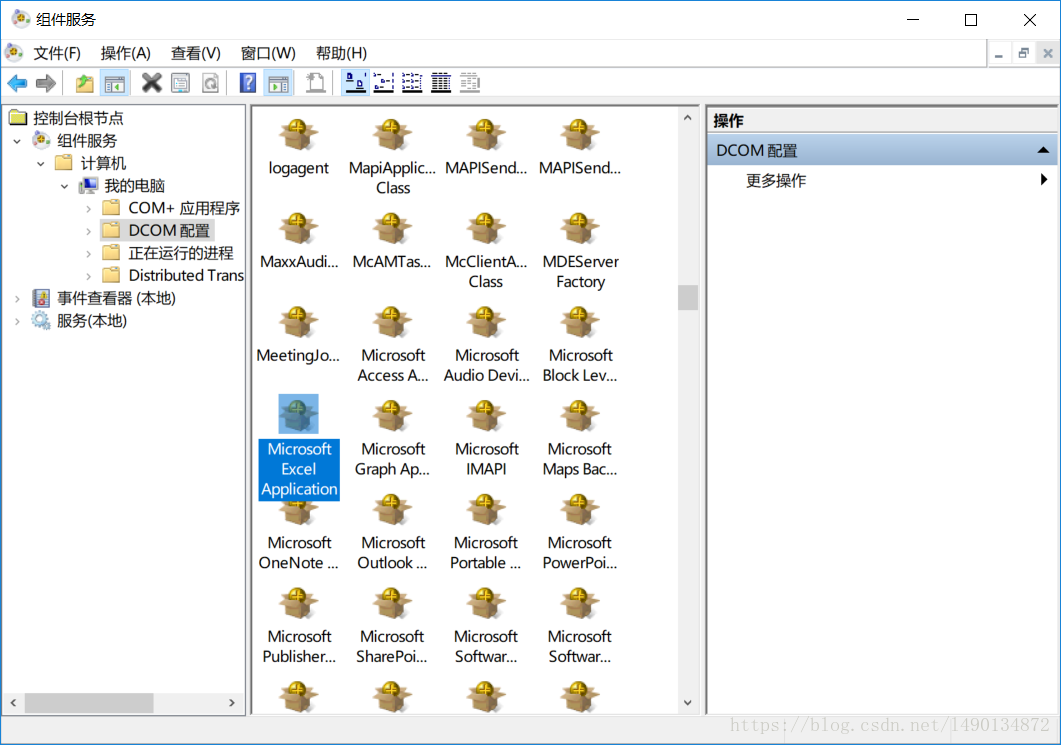Screen dimensions: 1061x745
Task: Open the Properties toolbar icon
Action: point(181,83)
